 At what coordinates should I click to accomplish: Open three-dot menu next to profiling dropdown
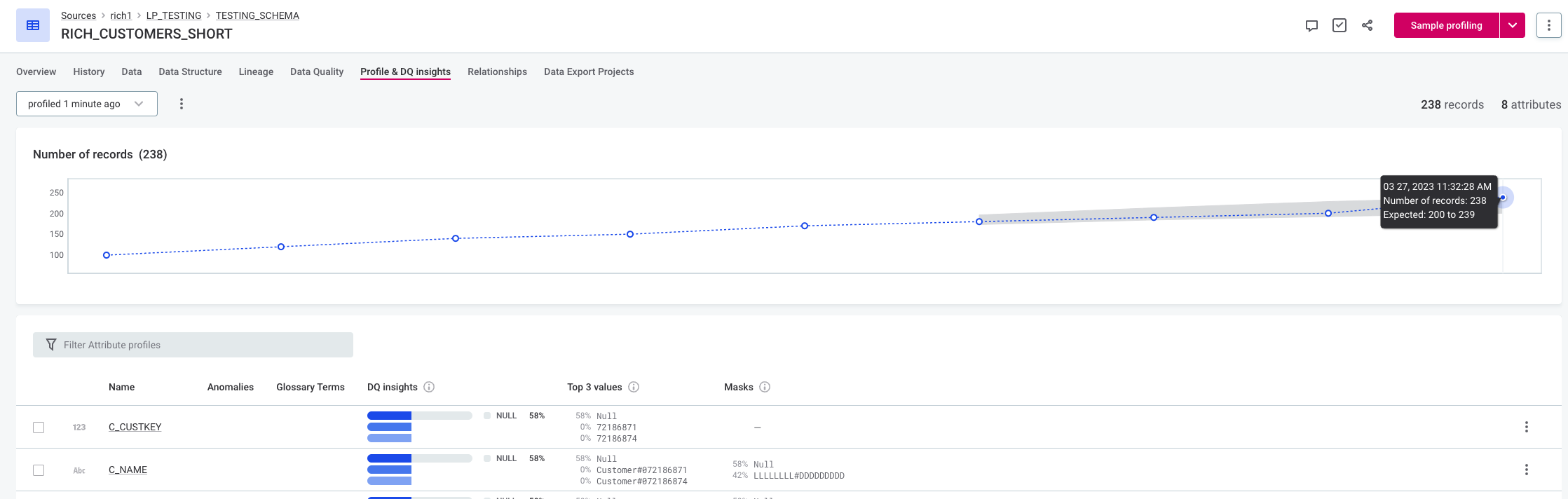tap(182, 104)
